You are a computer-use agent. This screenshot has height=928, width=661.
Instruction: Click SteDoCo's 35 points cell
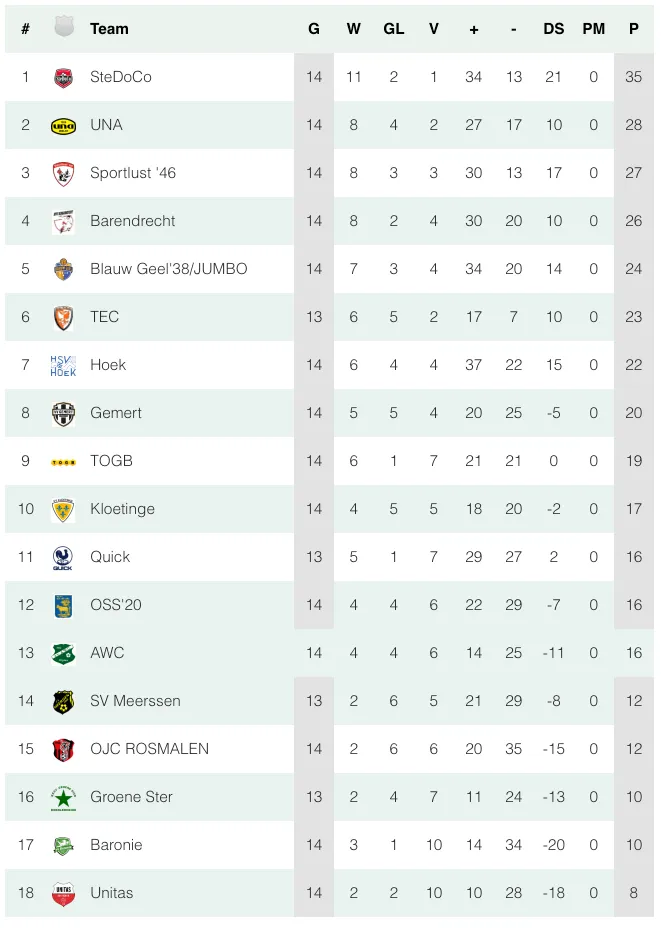634,77
